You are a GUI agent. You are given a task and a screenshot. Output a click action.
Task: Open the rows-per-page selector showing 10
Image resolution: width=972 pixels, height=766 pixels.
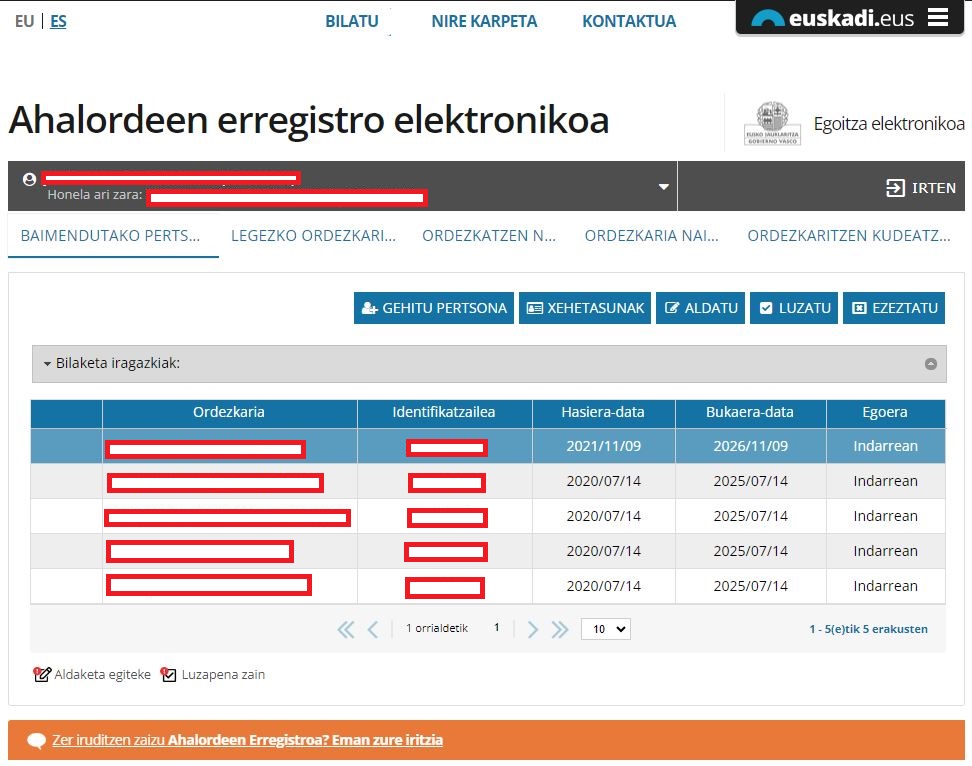click(605, 629)
